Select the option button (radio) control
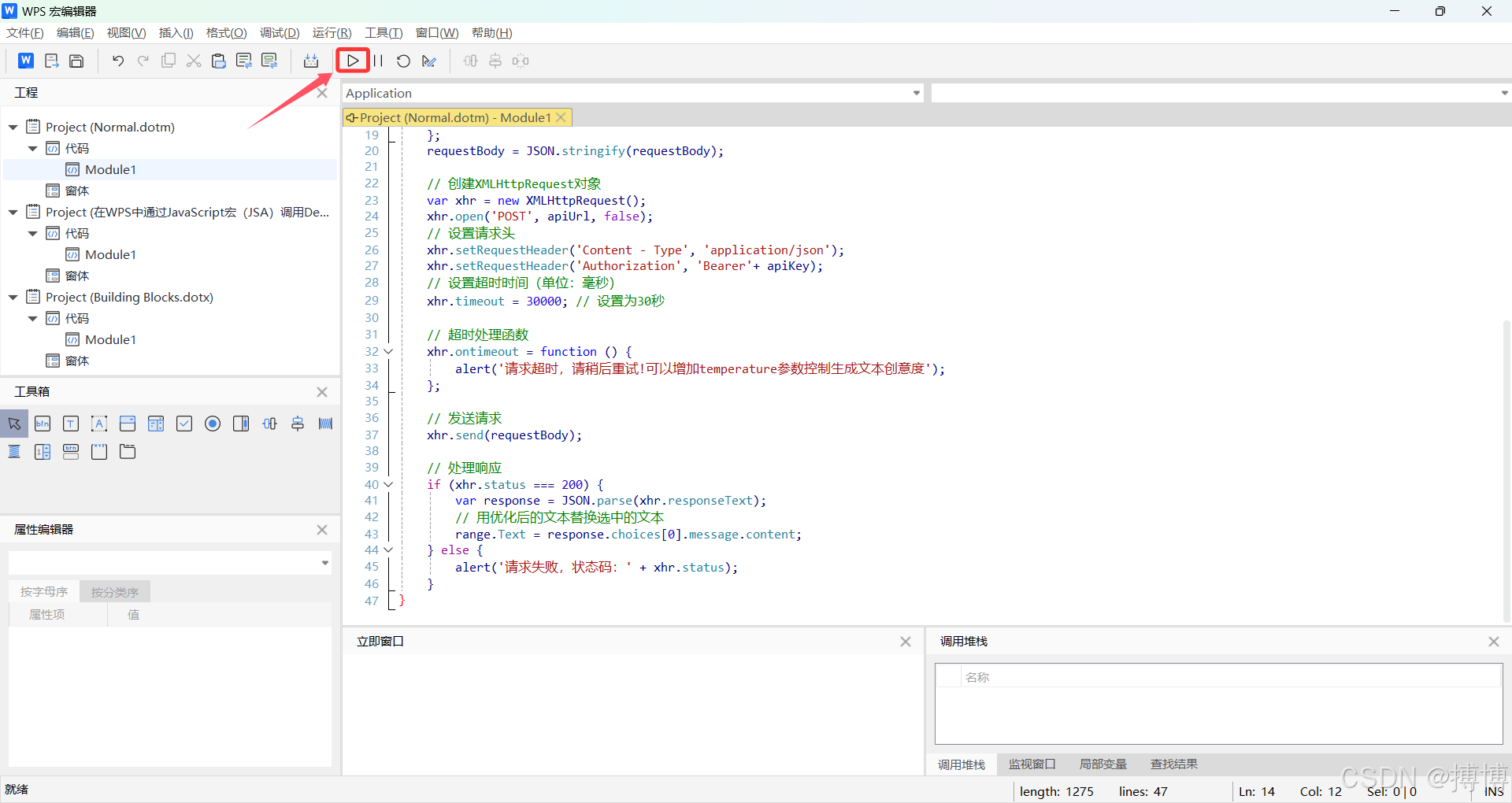The width and height of the screenshot is (1512, 803). pos(213,424)
